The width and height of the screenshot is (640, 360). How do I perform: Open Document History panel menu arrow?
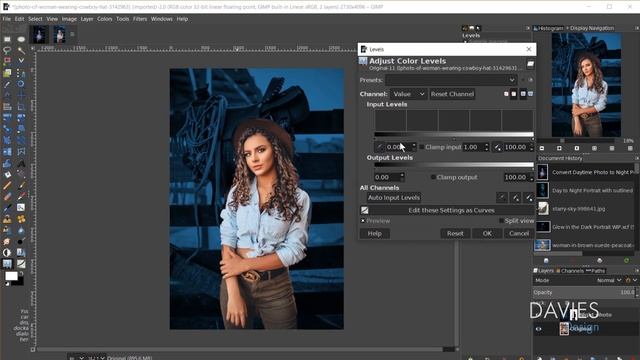[637, 158]
